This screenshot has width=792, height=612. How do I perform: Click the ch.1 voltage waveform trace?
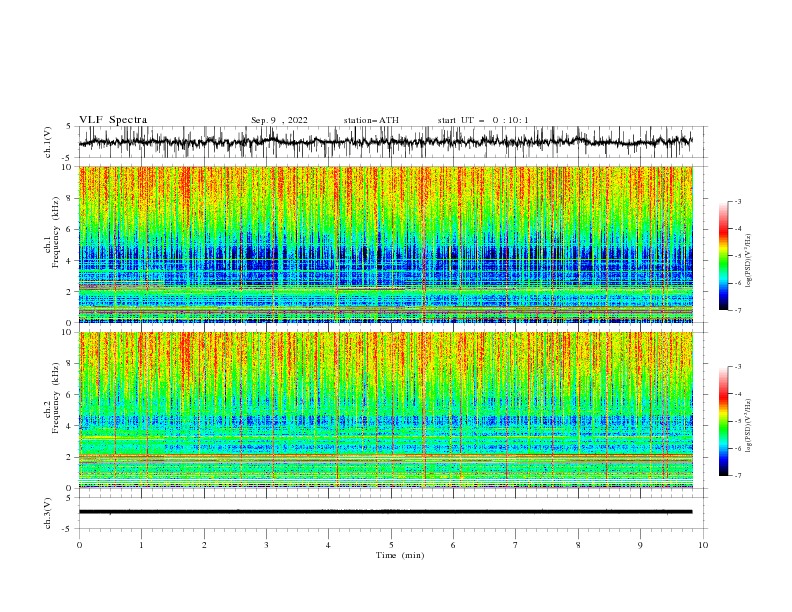tap(385, 141)
